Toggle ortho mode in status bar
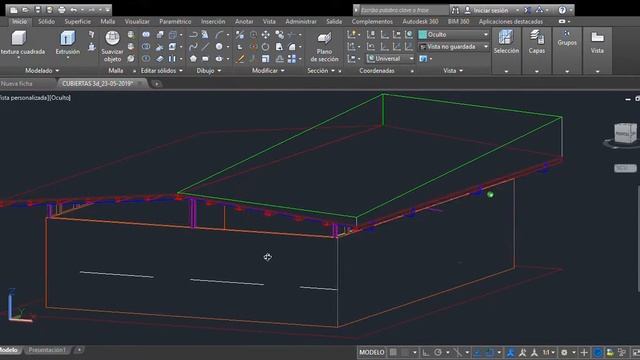Viewport: 640px width, 360px height. pos(426,352)
